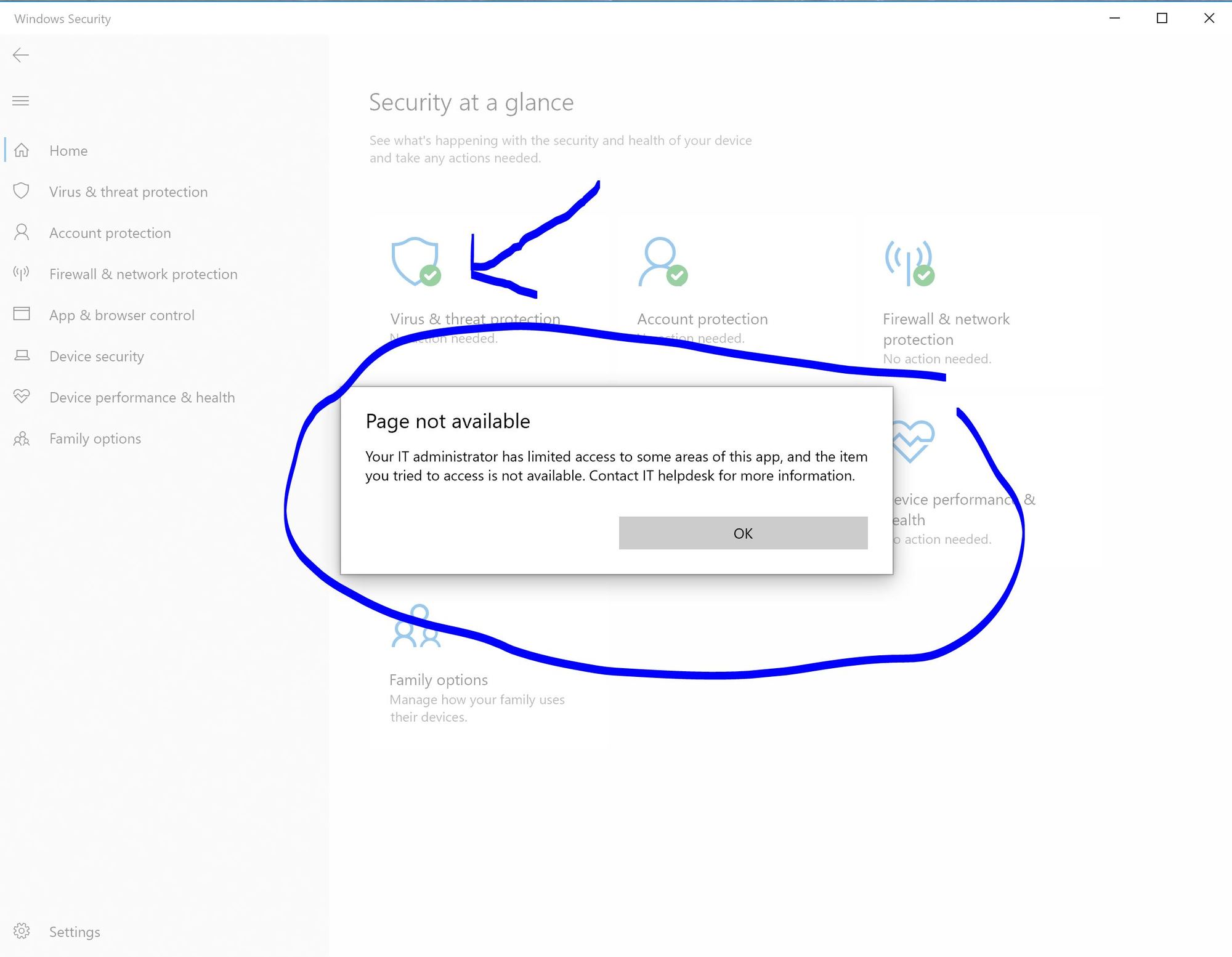Select Device security sidebar label
This screenshot has width=1232, height=957.
pyautogui.click(x=97, y=357)
